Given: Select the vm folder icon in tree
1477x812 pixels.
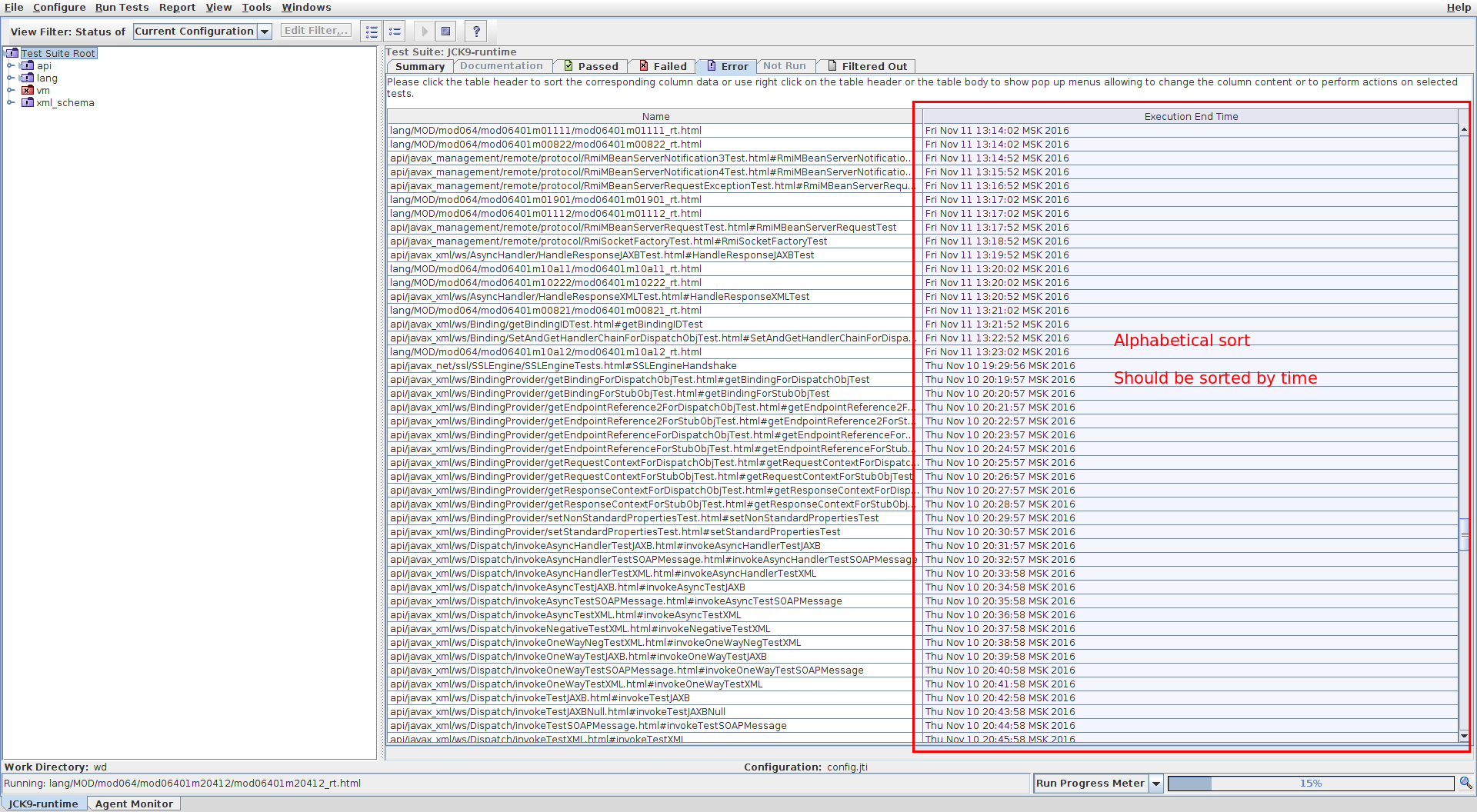Looking at the screenshot, I should click(x=28, y=91).
